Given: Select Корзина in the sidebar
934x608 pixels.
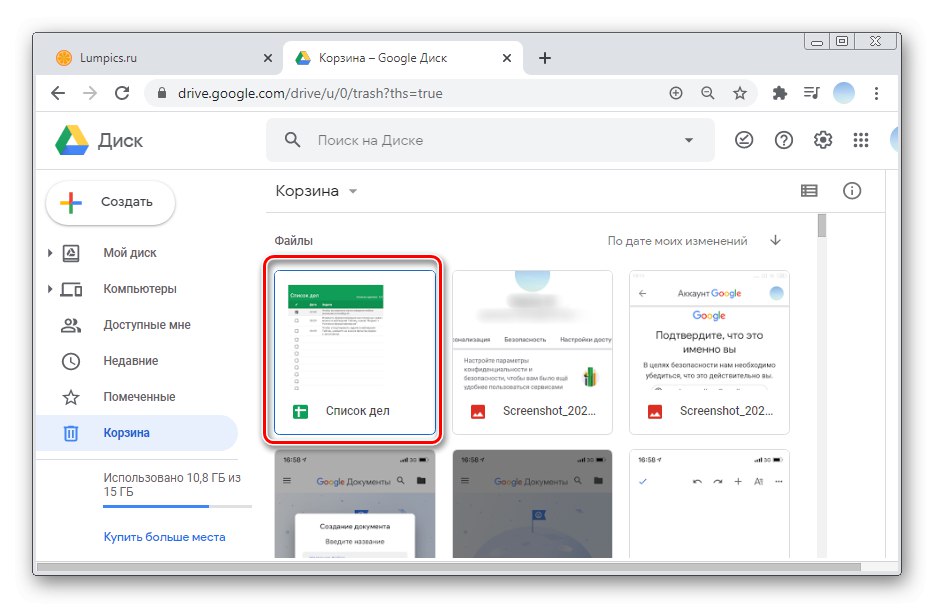Looking at the screenshot, I should click(x=136, y=433).
